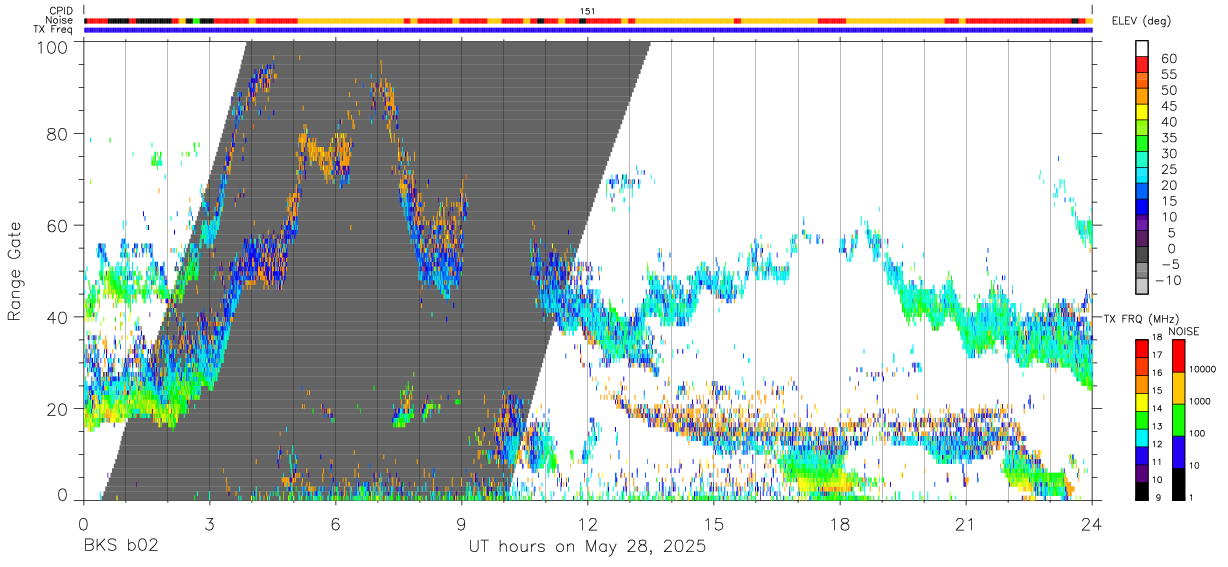Screen dimensions: 1228x567
Task: Click the ELEV legend value '-10'
Action: 1170,281
